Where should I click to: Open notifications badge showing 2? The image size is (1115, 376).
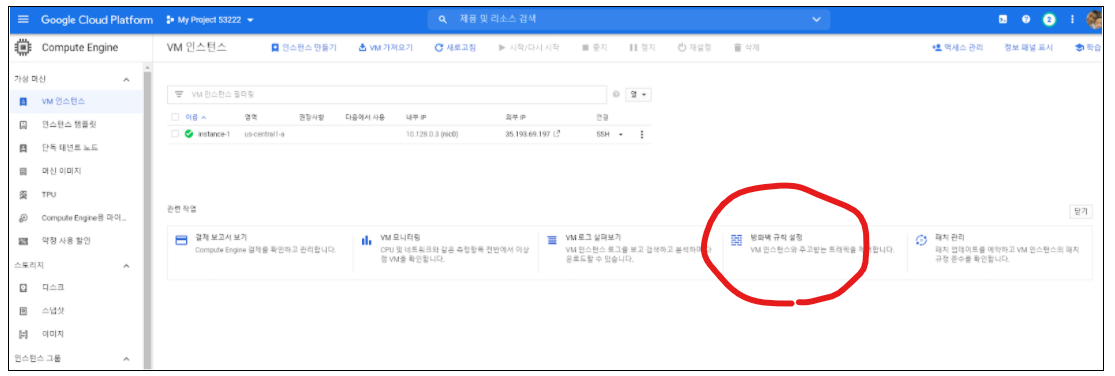pyautogui.click(x=1049, y=20)
